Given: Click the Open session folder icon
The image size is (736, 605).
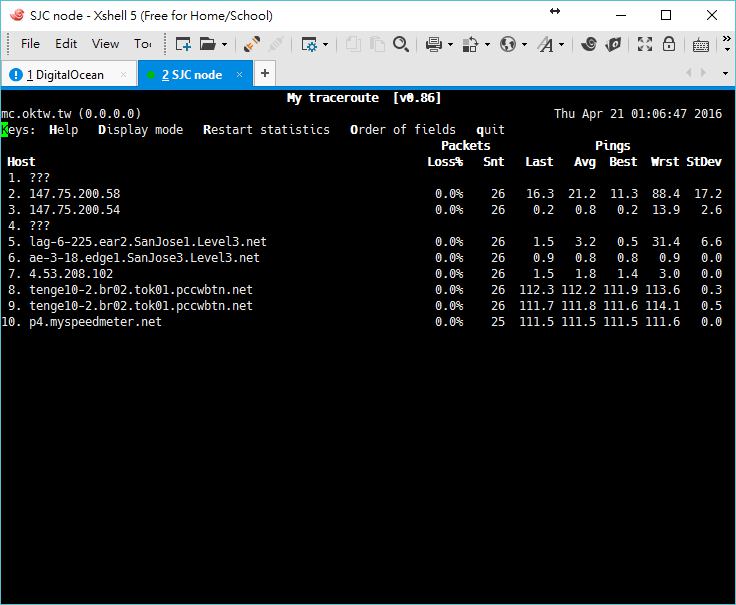Looking at the screenshot, I should click(x=207, y=44).
